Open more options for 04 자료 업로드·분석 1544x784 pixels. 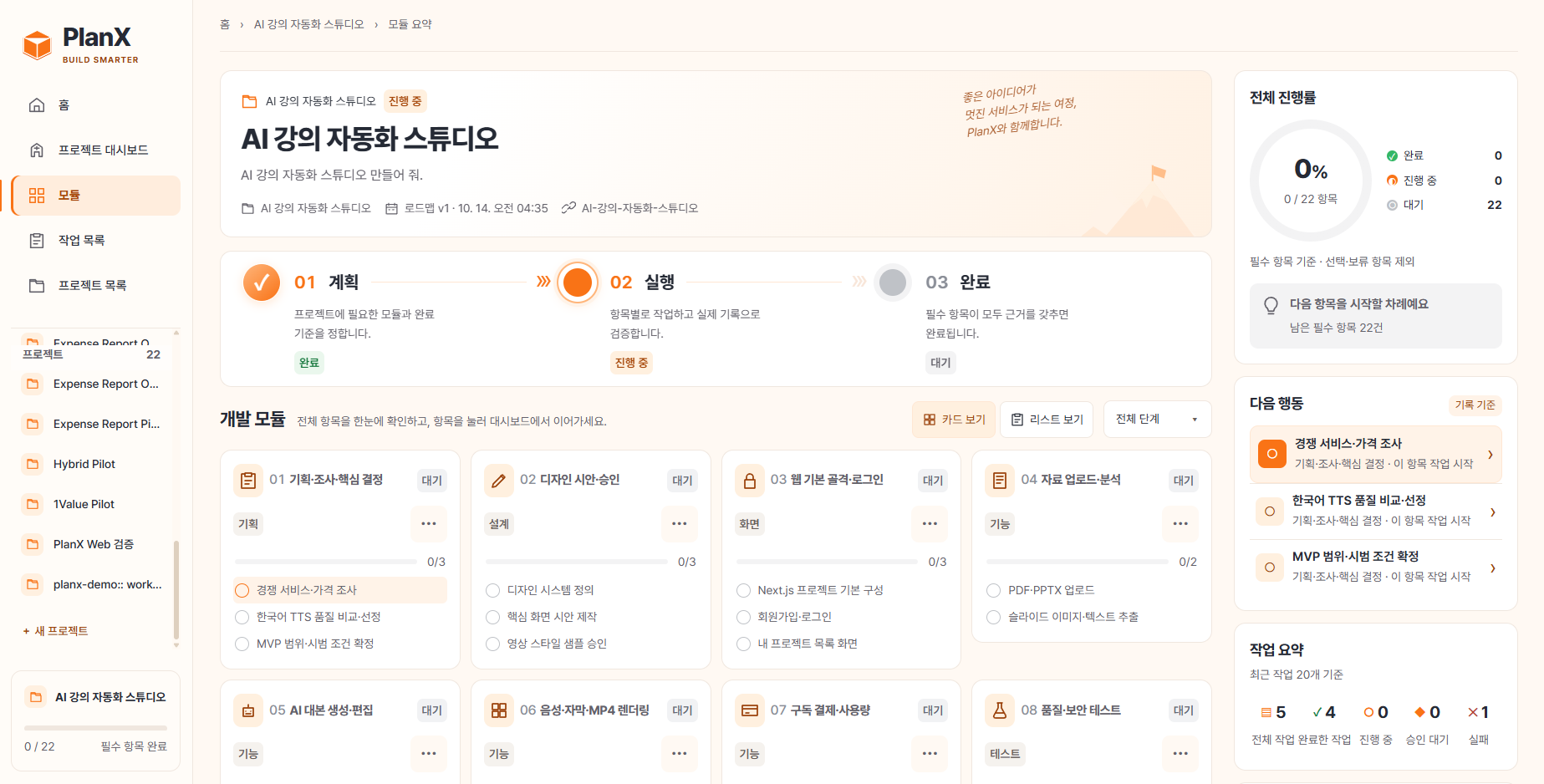tap(1180, 524)
